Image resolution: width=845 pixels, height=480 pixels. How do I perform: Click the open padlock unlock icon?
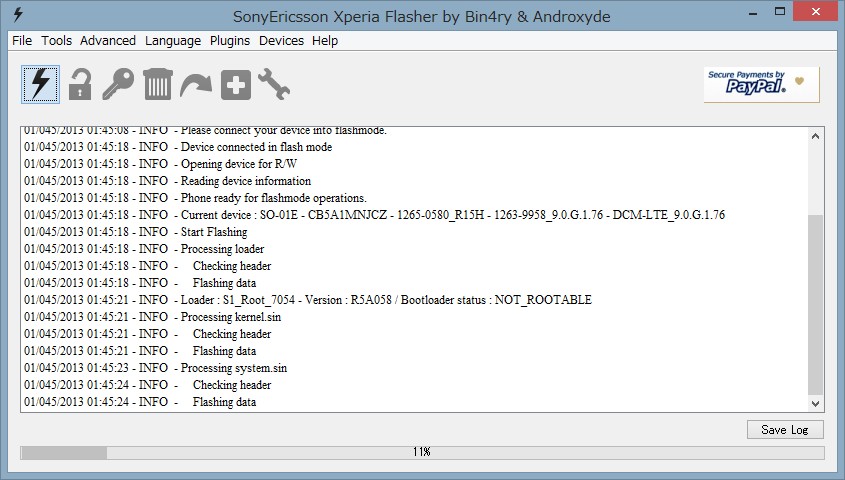(x=80, y=84)
